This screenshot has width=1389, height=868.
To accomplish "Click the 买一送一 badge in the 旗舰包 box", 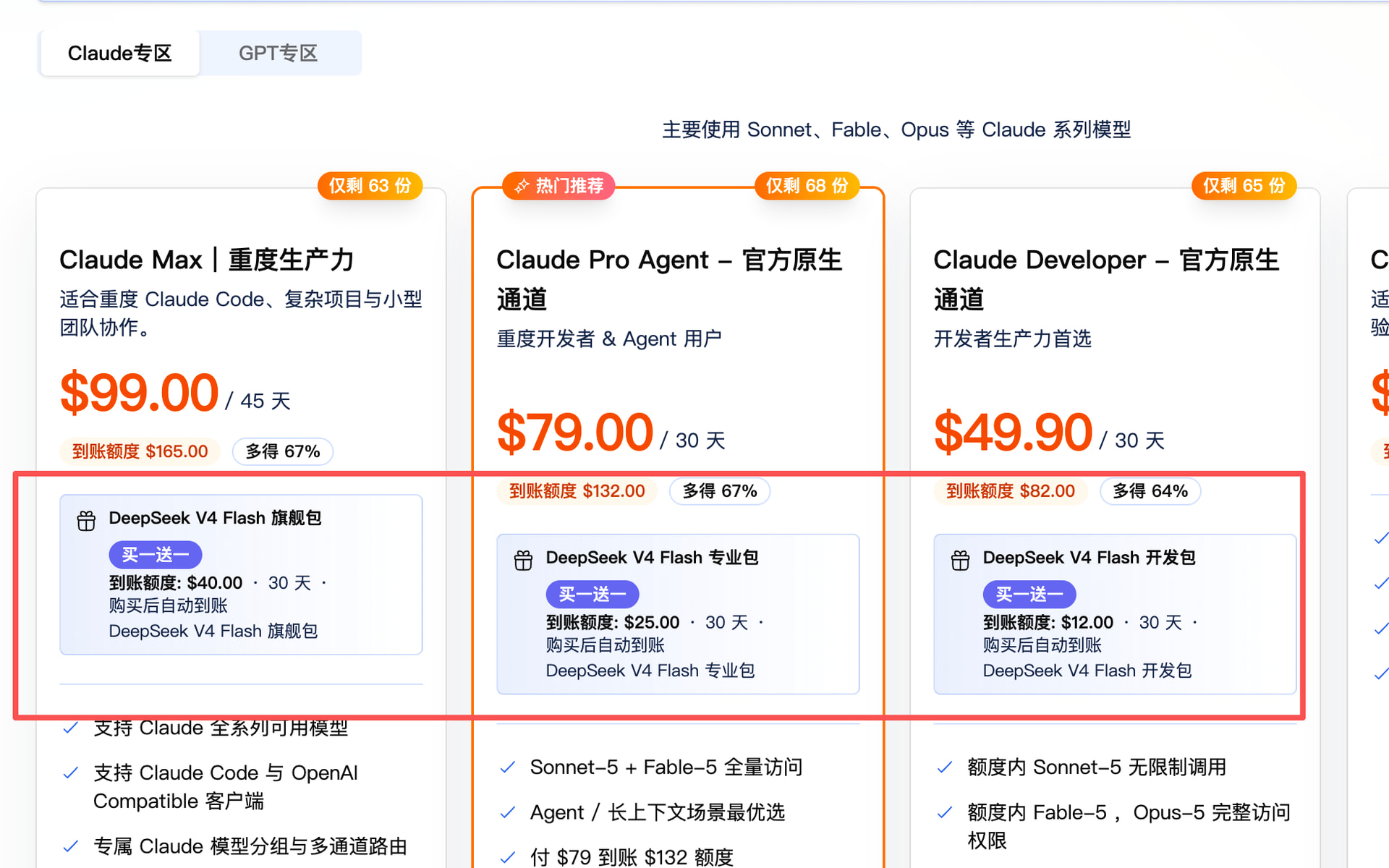I will (x=156, y=555).
